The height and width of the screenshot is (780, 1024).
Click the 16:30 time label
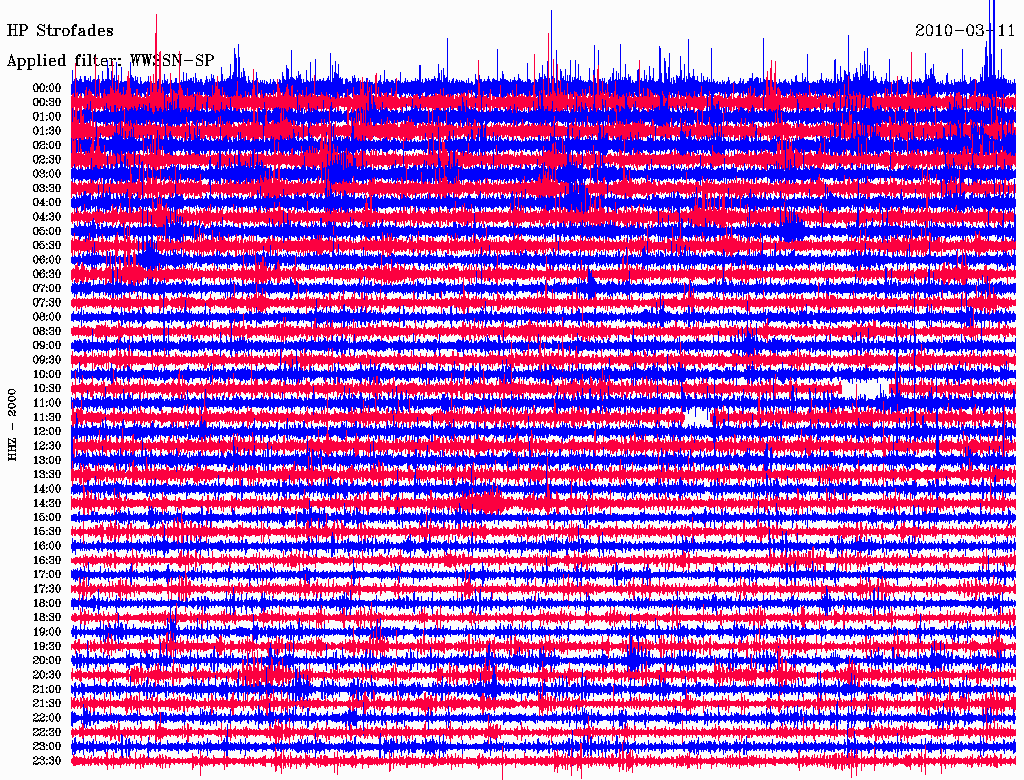(47, 561)
